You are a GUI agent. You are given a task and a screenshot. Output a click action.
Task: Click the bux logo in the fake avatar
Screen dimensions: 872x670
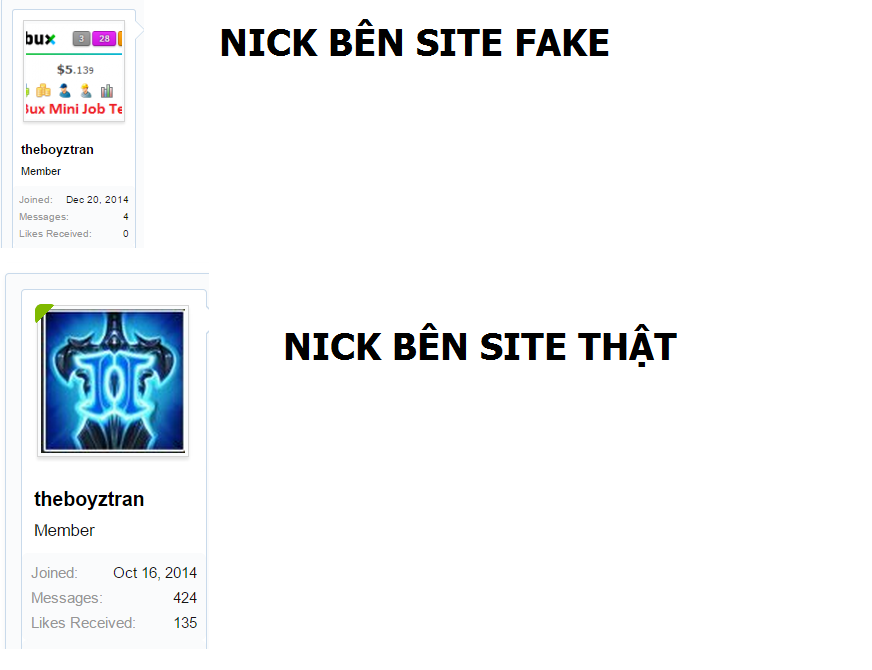(x=41, y=38)
